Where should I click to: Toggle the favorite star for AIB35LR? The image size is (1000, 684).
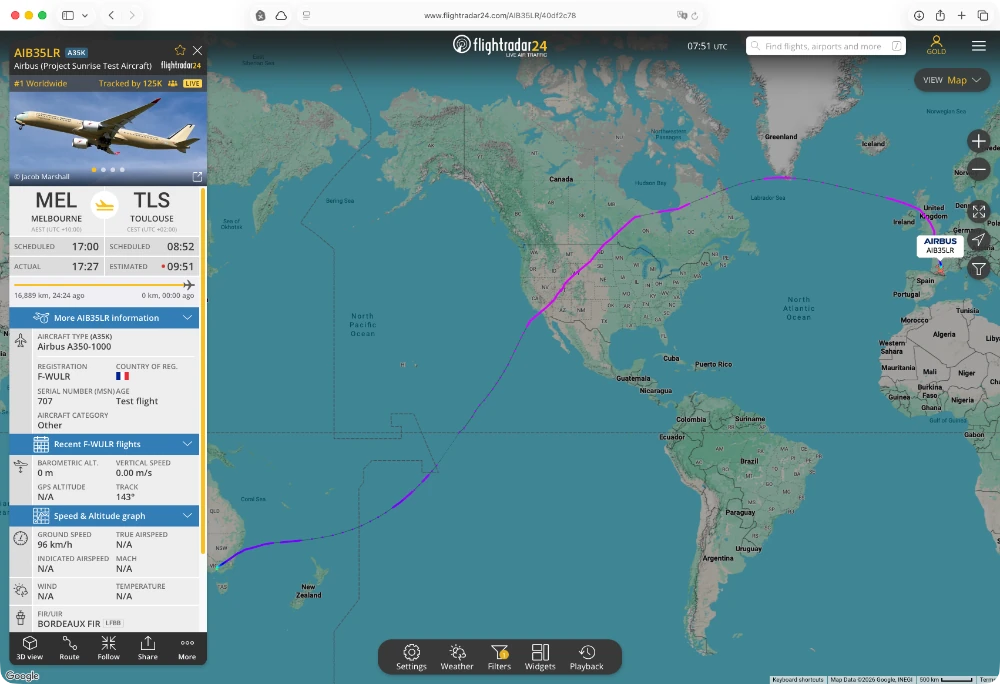pyautogui.click(x=180, y=50)
